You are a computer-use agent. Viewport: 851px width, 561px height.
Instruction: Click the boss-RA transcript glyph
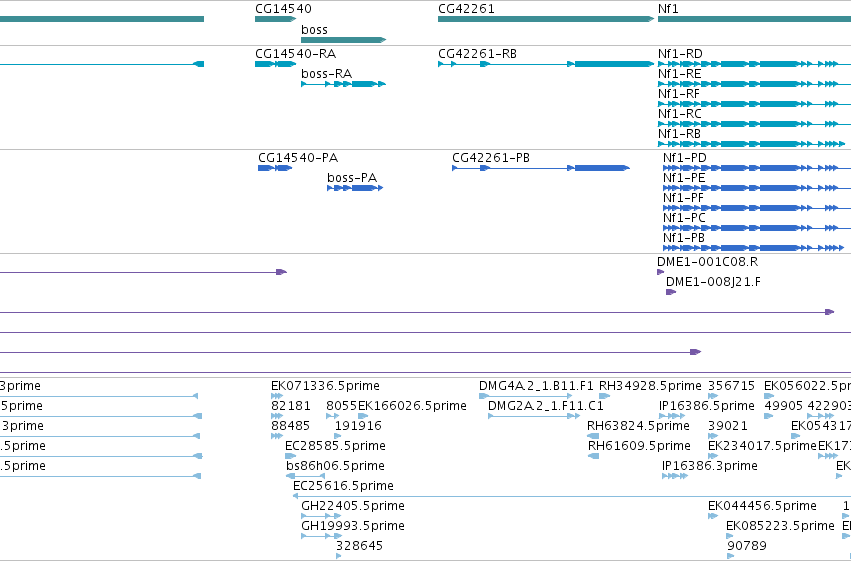pos(344,84)
